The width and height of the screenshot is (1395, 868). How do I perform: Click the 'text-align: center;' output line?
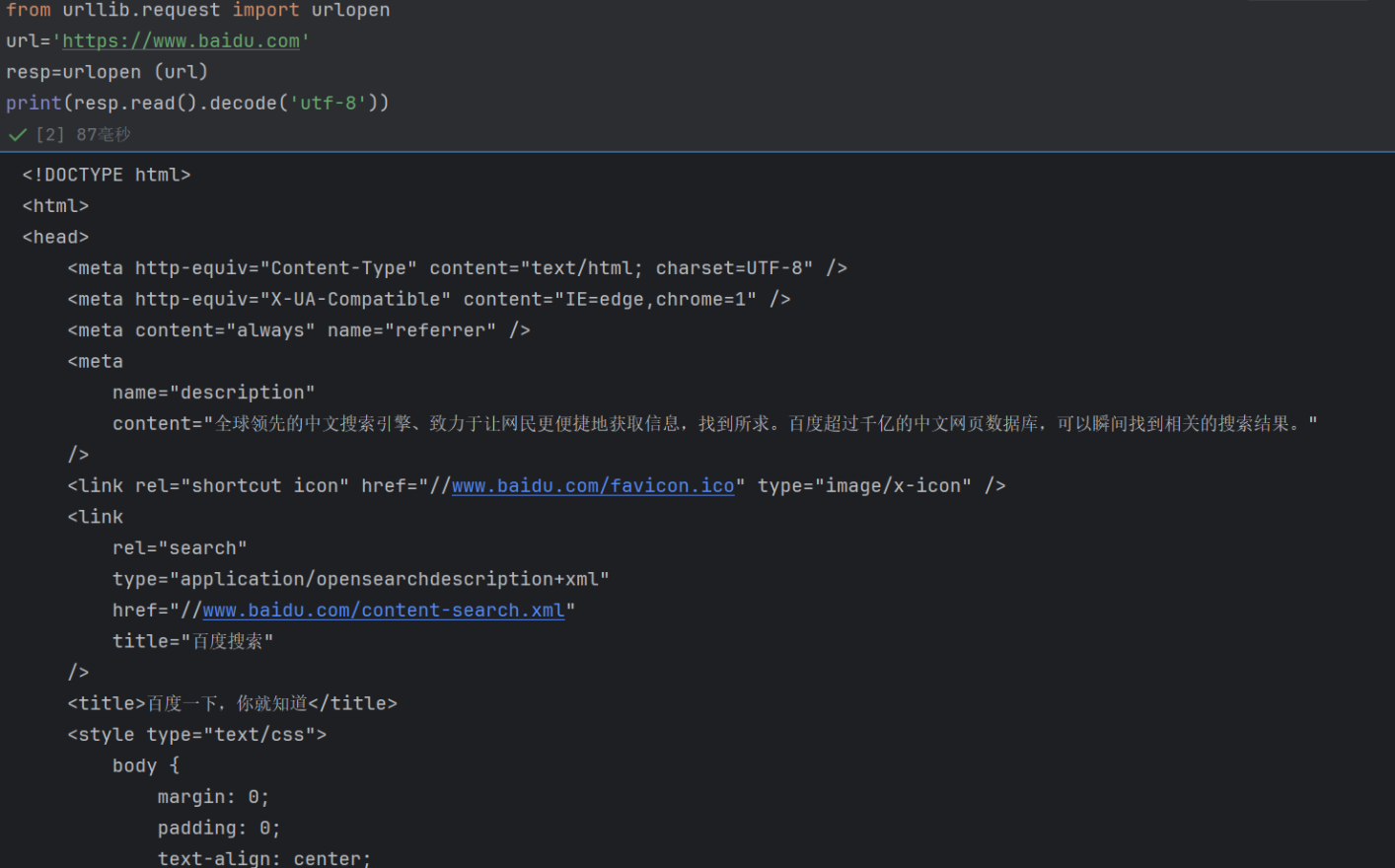pos(264,857)
